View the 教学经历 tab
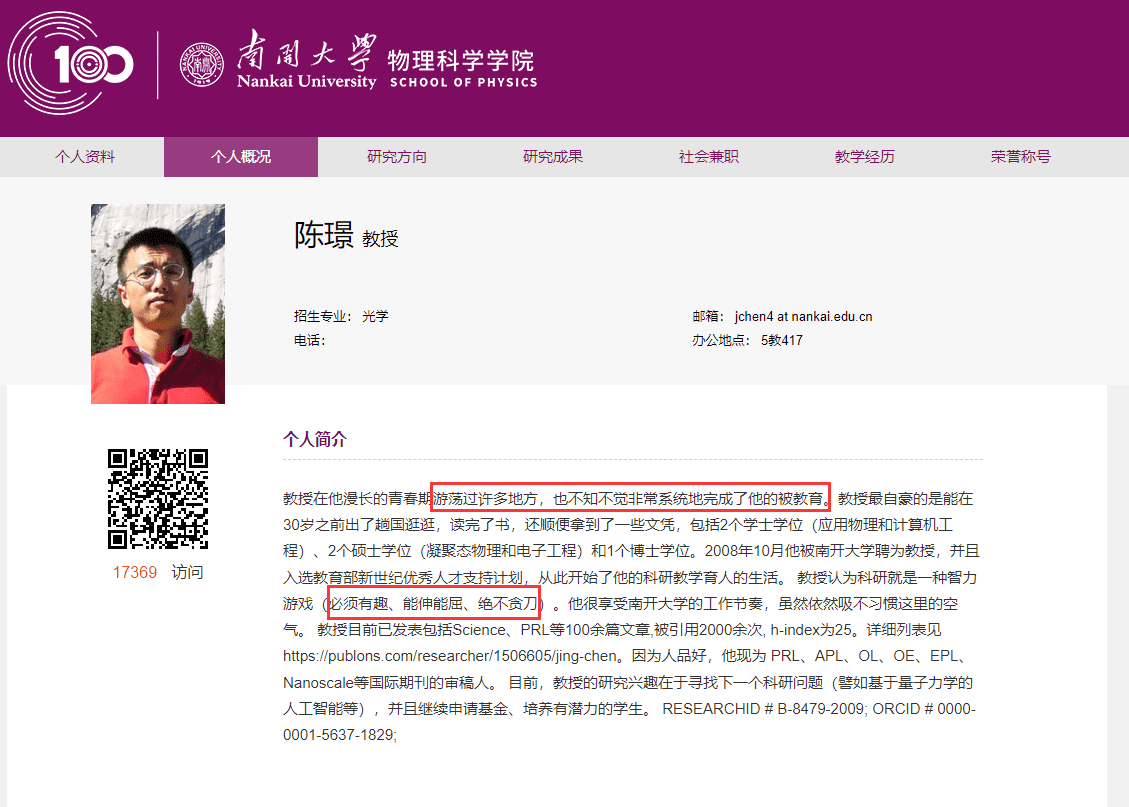Viewport: 1129px width, 807px height. tap(865, 157)
